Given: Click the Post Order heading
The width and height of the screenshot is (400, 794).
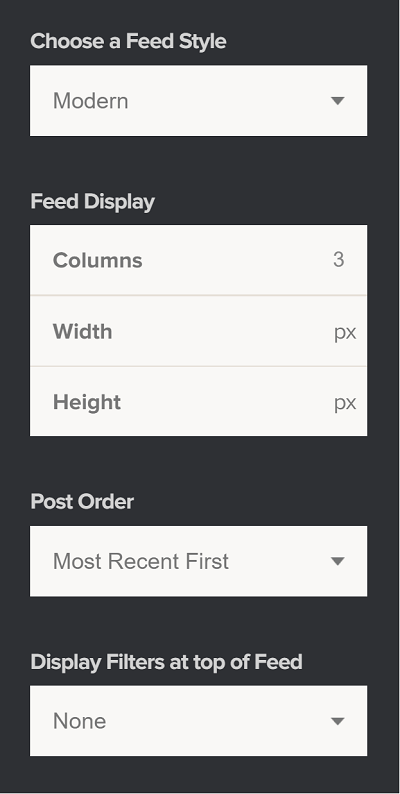Looking at the screenshot, I should click(82, 502).
